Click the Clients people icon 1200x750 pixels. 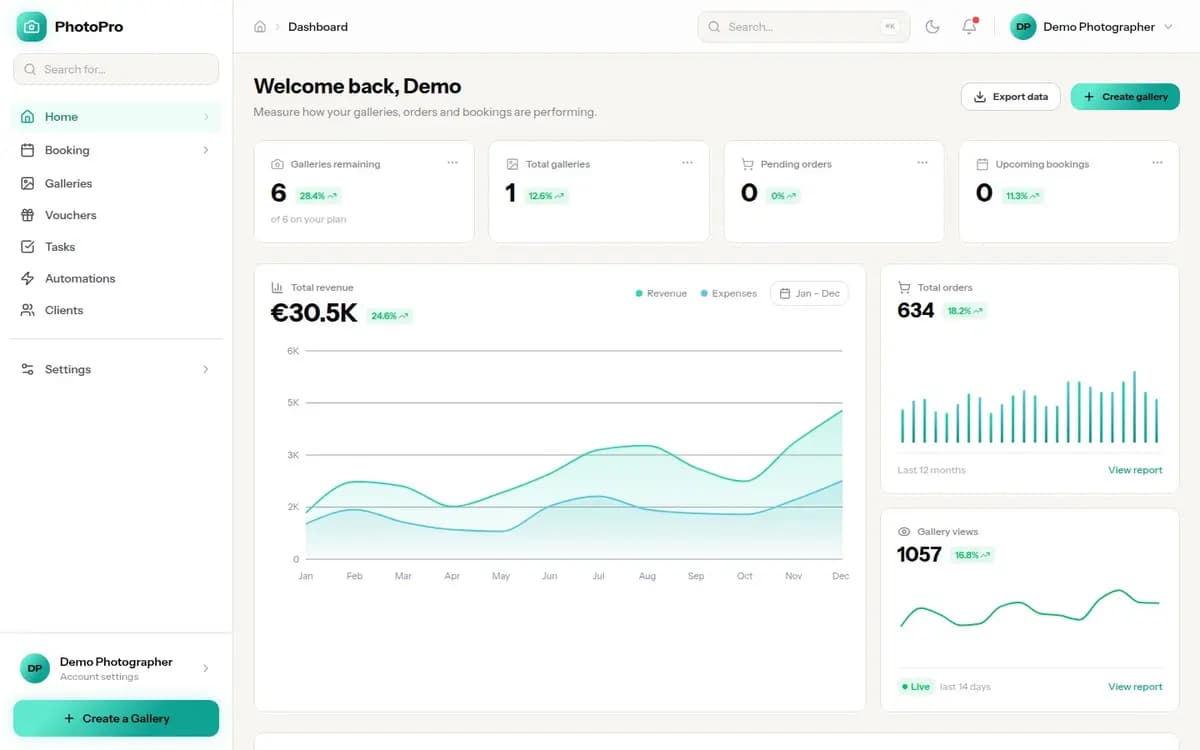pyautogui.click(x=27, y=310)
